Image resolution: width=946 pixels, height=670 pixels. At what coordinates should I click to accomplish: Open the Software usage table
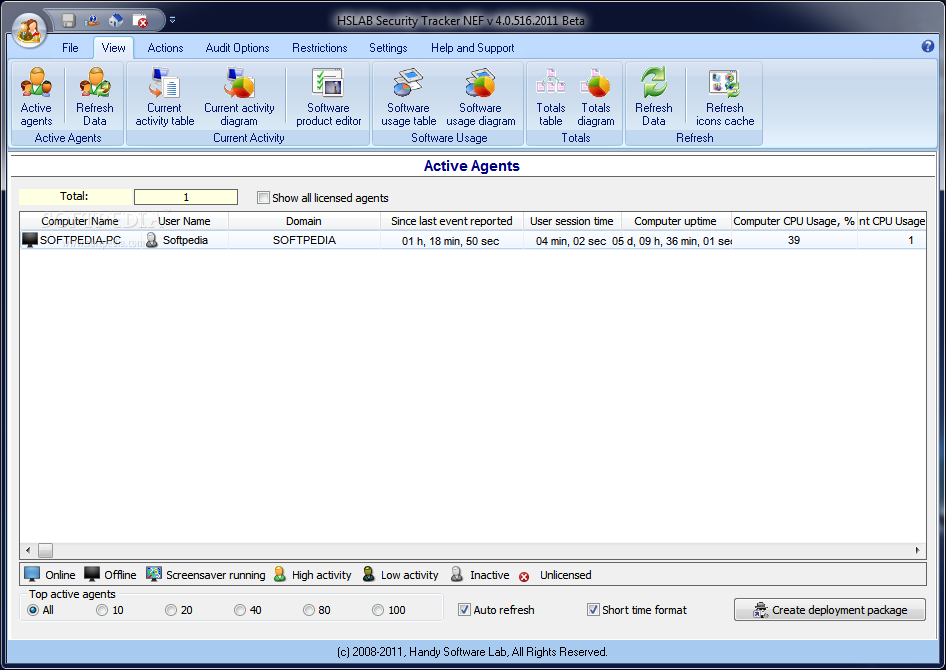408,96
